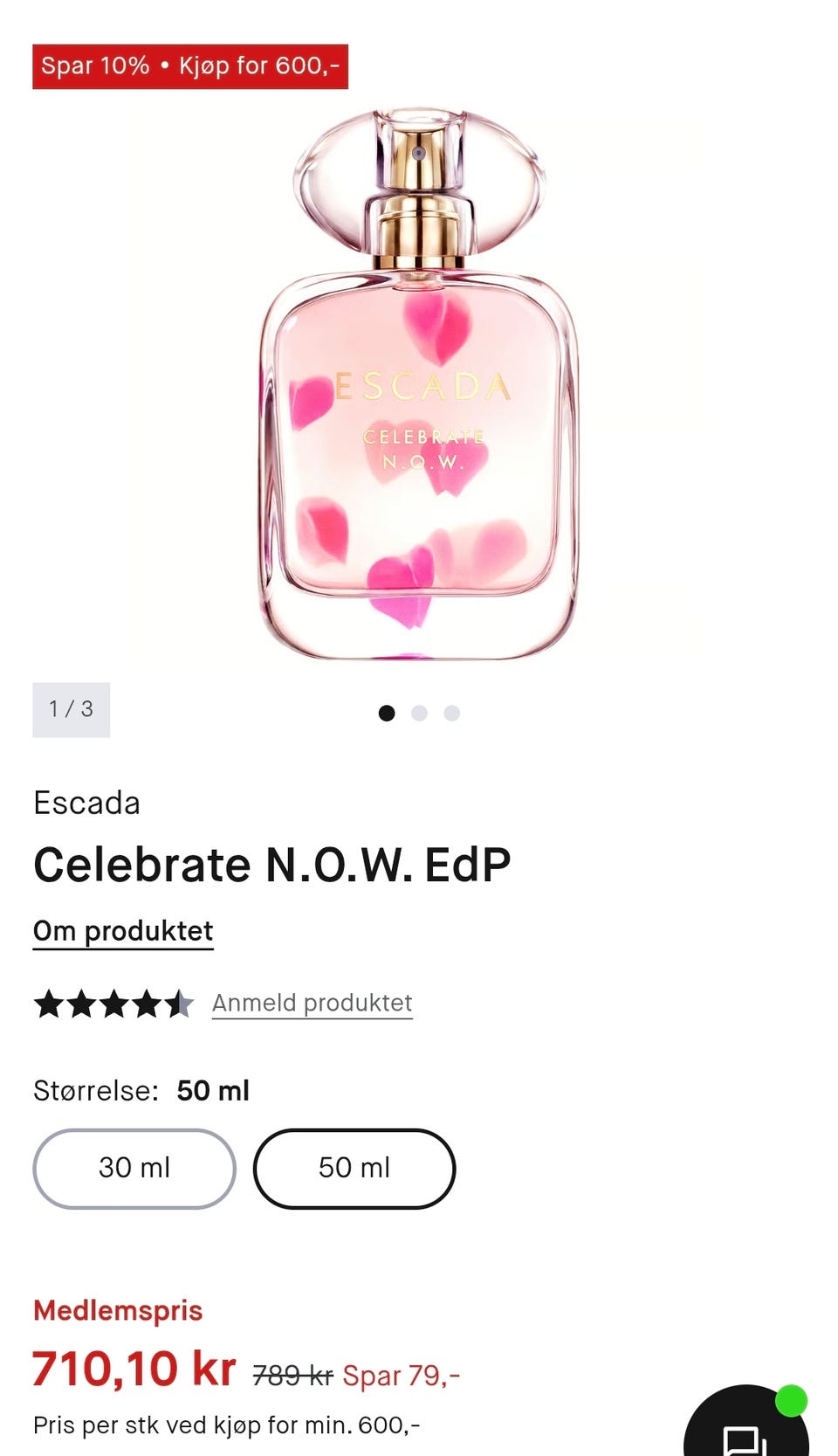Viewport: 838px width, 1456px height.
Task: Tap the Escada perfume bottle image
Action: coord(419,384)
